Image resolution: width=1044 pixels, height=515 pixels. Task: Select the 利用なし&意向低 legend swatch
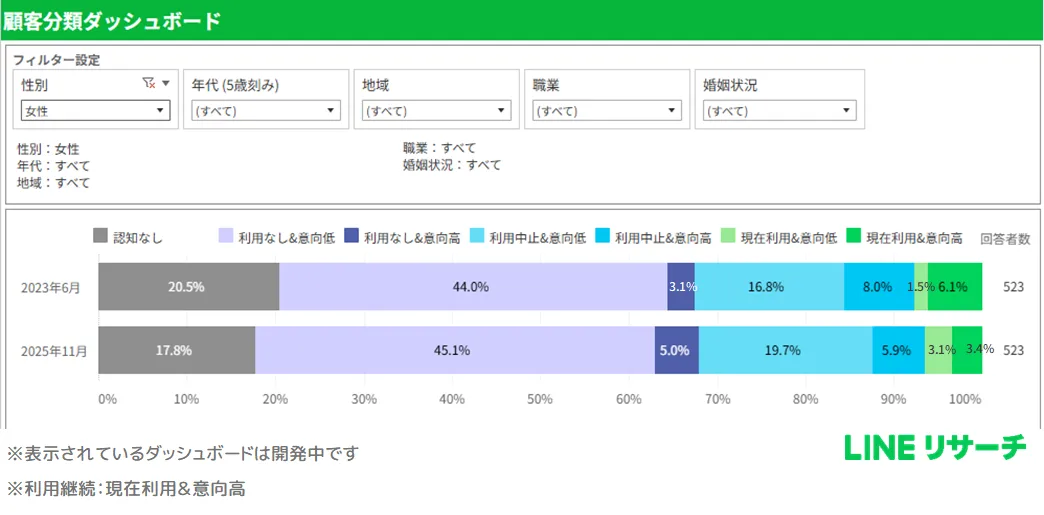coord(225,236)
